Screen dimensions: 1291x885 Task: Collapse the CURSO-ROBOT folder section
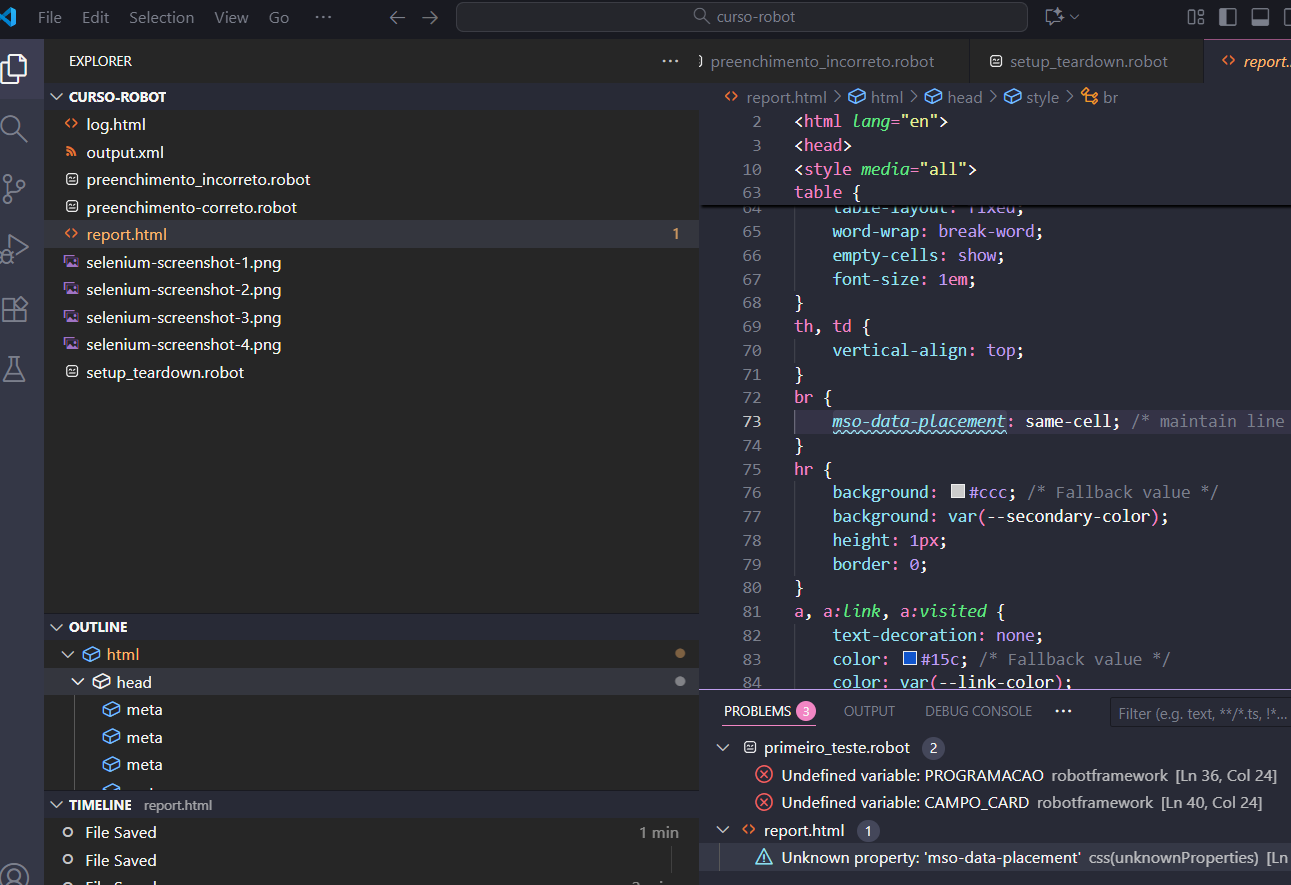point(56,97)
